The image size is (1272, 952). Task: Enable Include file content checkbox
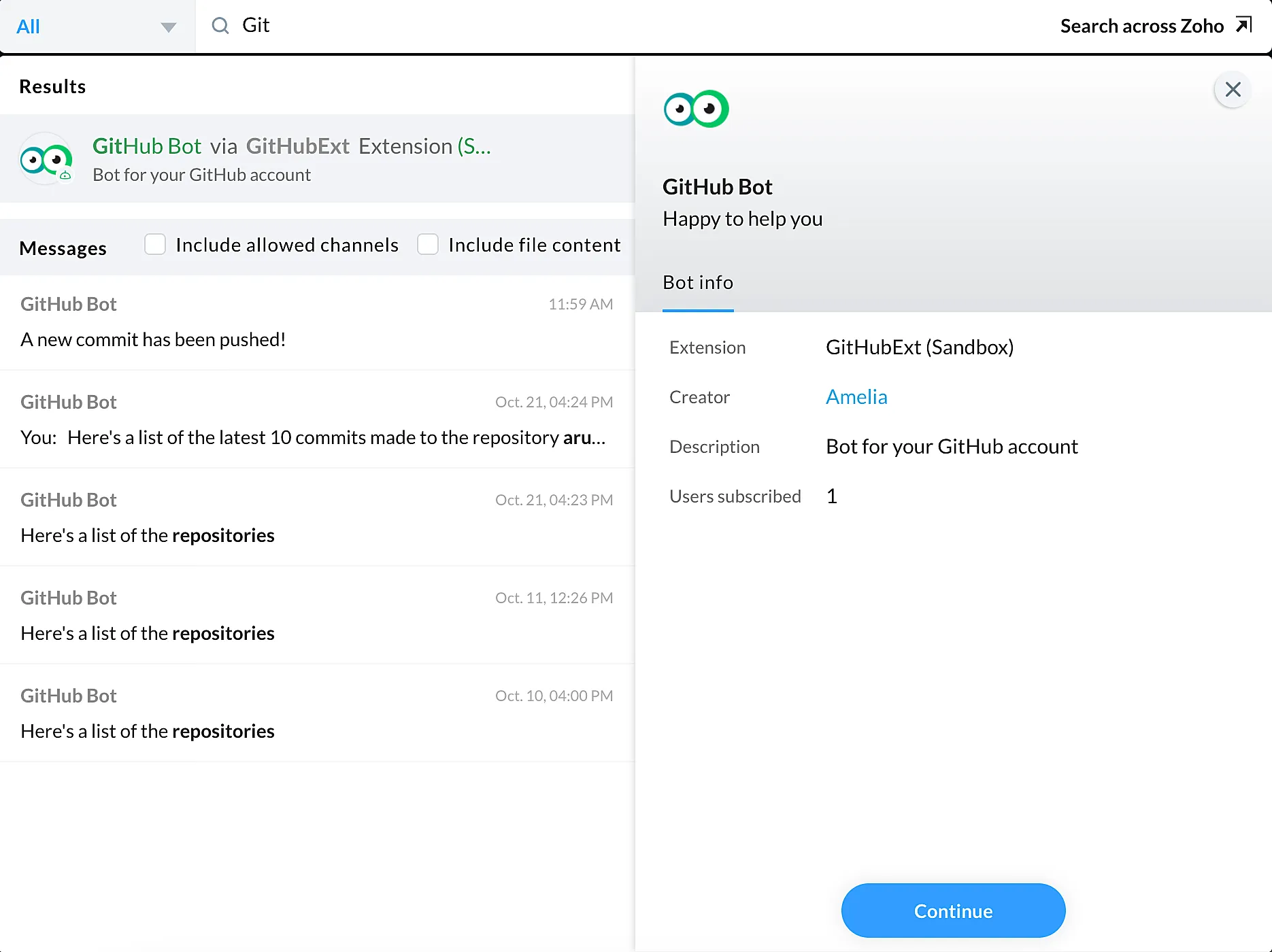428,244
